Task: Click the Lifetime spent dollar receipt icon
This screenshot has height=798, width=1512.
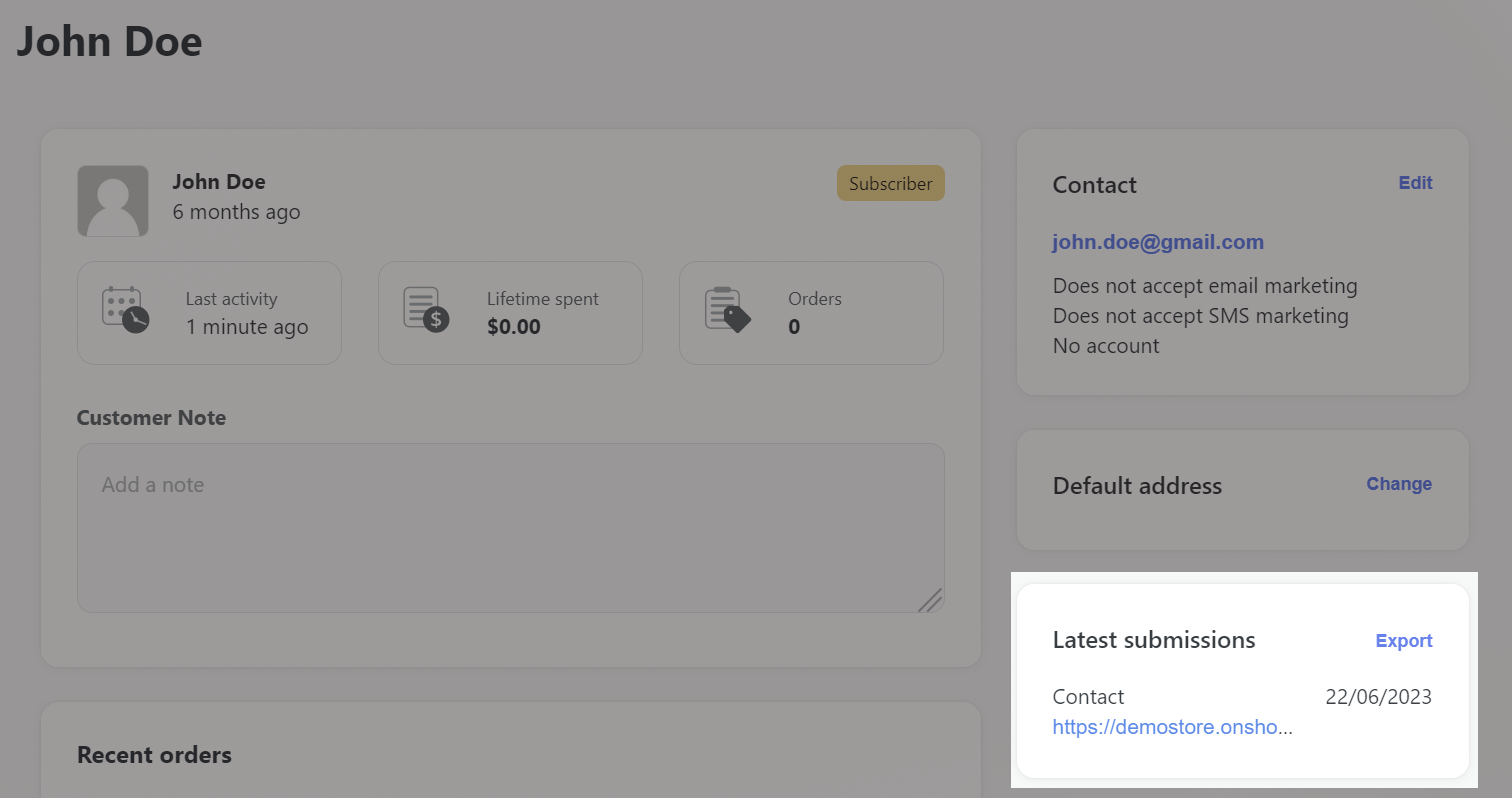Action: coord(427,310)
